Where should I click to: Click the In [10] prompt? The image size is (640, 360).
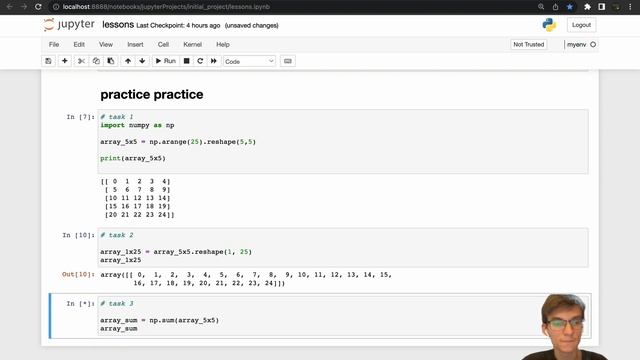click(78, 236)
